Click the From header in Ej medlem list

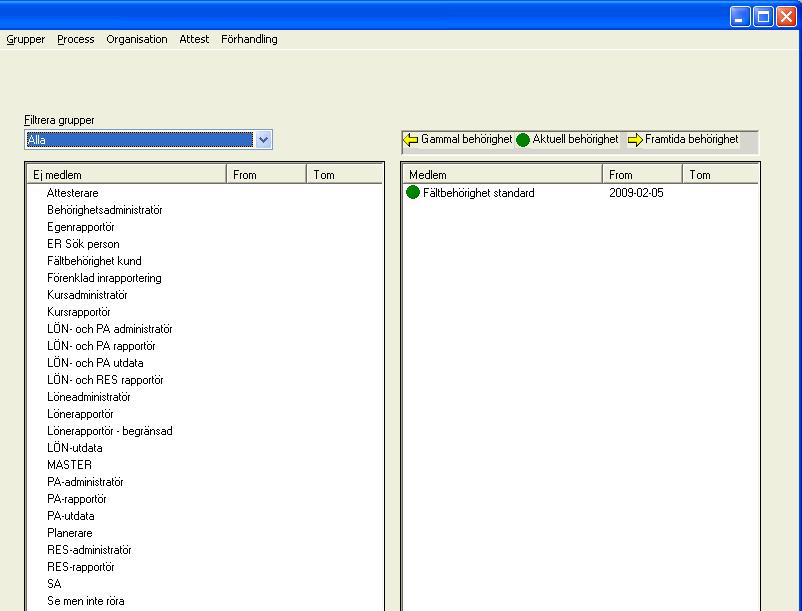(x=266, y=175)
